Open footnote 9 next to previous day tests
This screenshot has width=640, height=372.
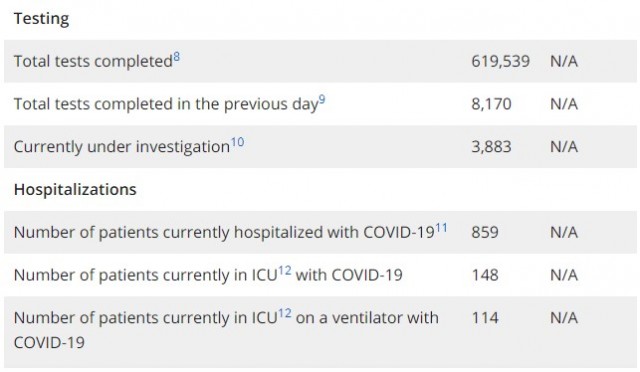[322, 100]
